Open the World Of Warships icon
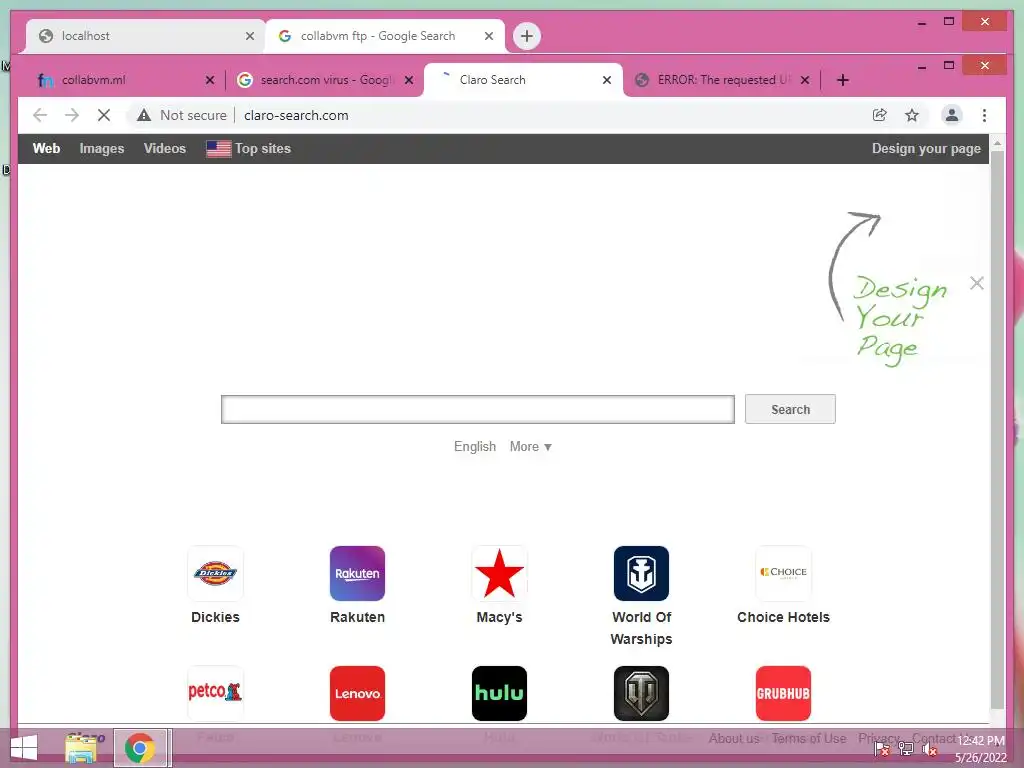 click(x=641, y=573)
